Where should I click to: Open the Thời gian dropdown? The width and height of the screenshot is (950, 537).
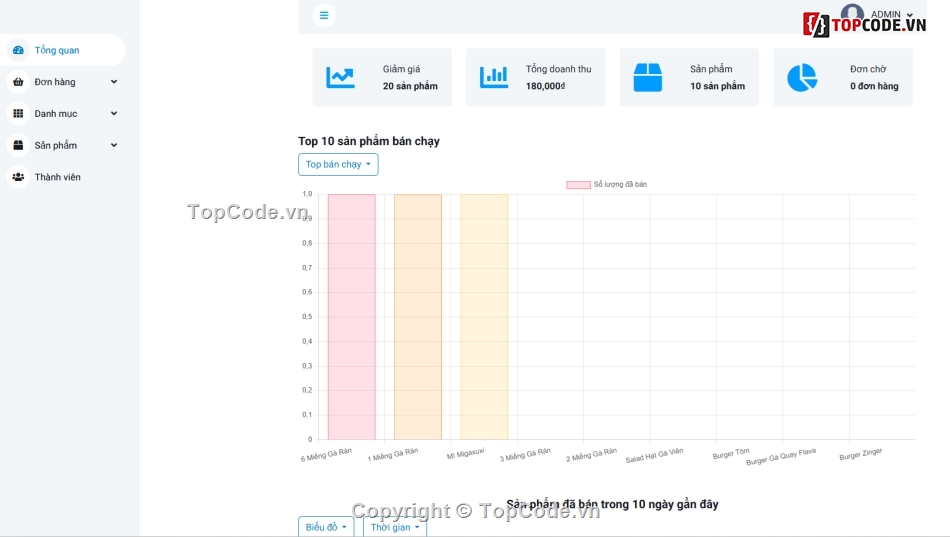[x=395, y=527]
